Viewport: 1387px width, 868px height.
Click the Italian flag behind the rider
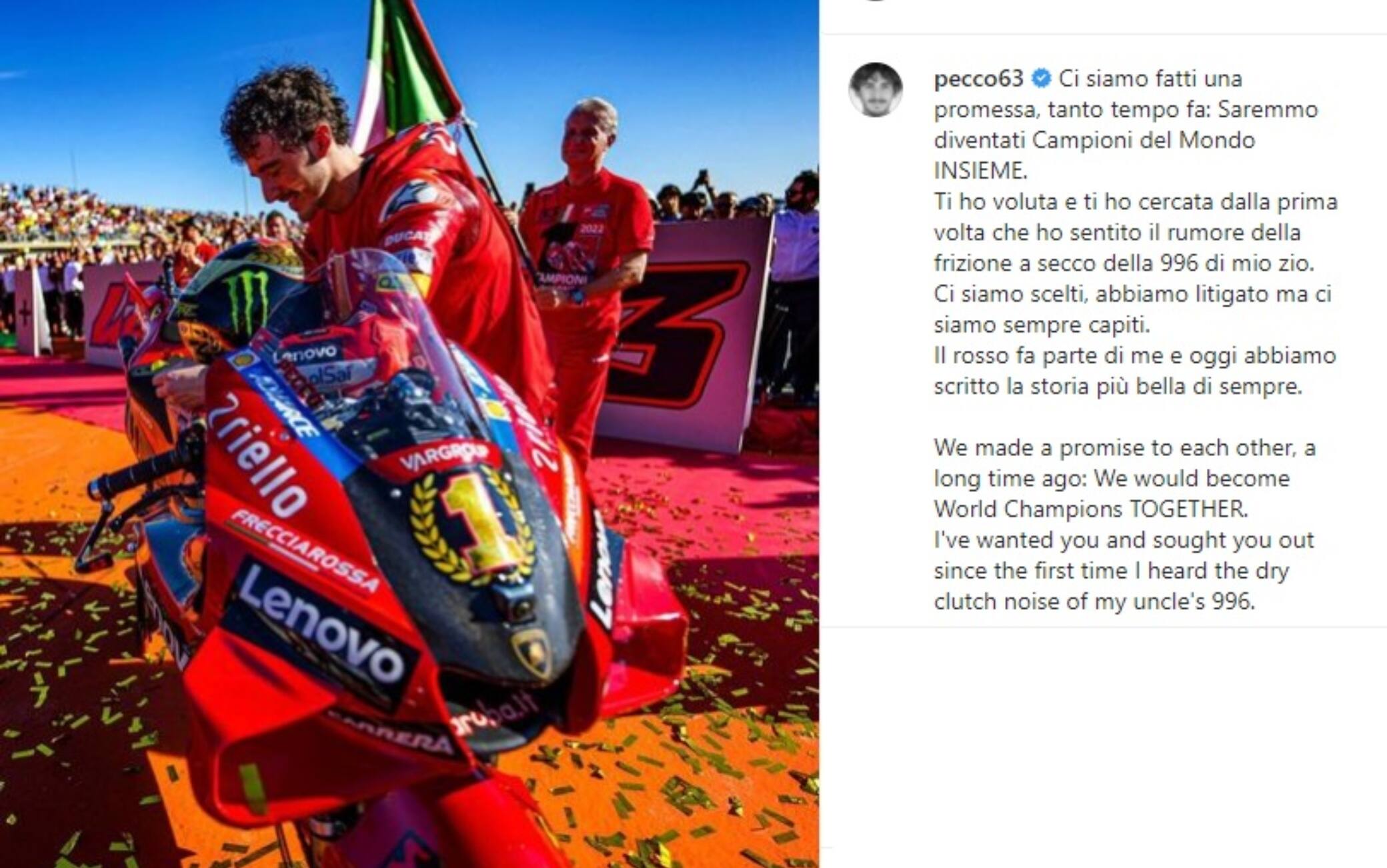(405, 73)
